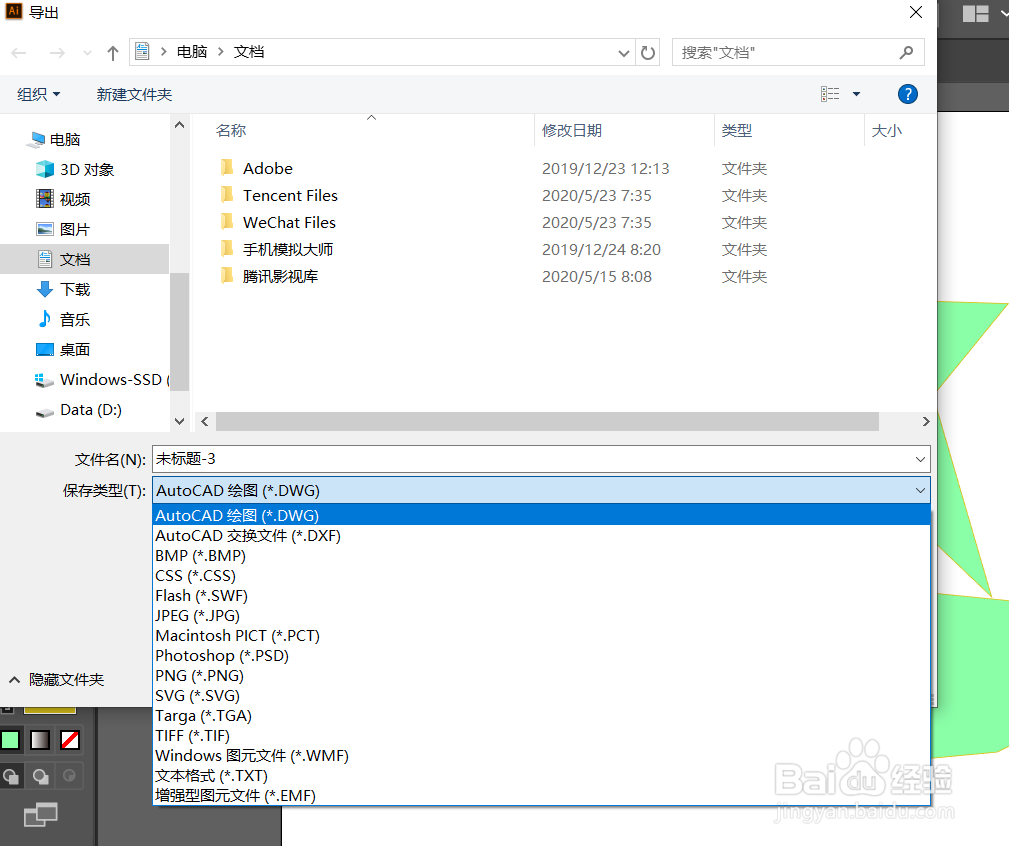The width and height of the screenshot is (1009, 846).
Task: Go up one folder level
Action: pos(113,53)
